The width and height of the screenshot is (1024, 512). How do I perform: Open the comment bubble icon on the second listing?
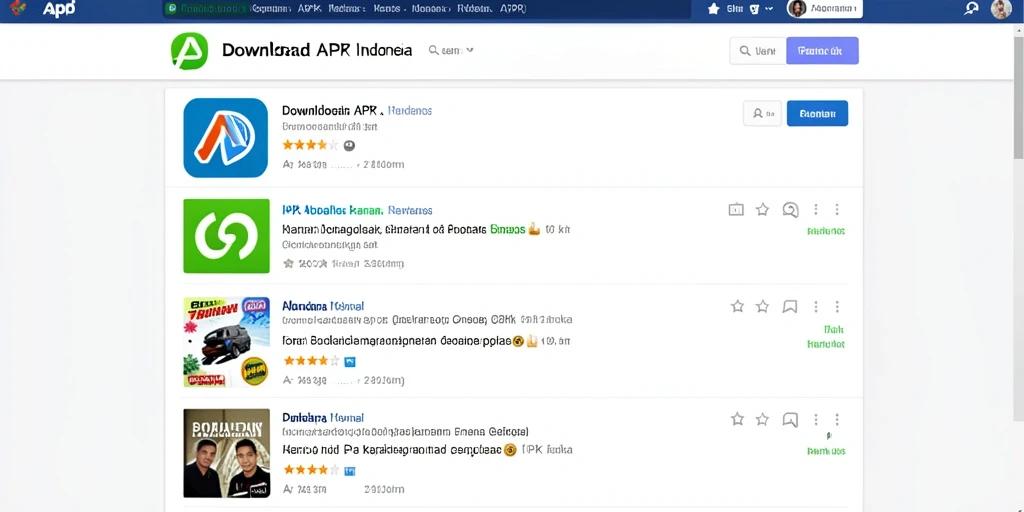(790, 210)
